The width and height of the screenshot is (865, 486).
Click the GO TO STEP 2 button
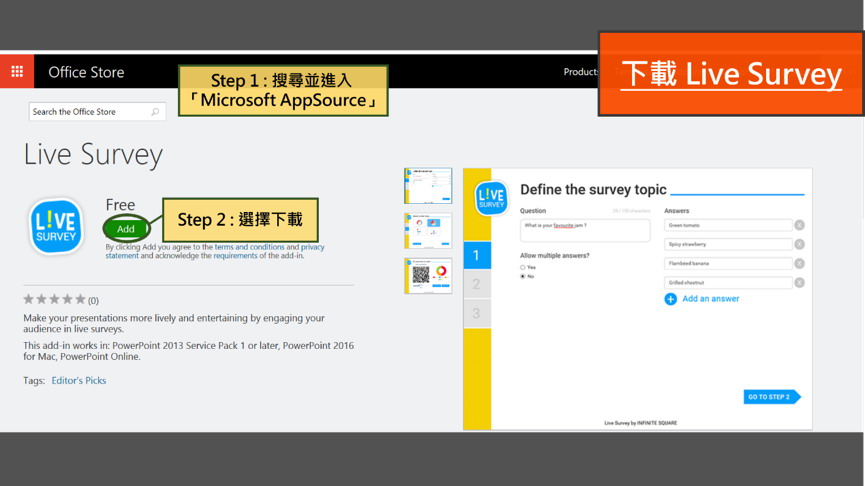tap(772, 397)
